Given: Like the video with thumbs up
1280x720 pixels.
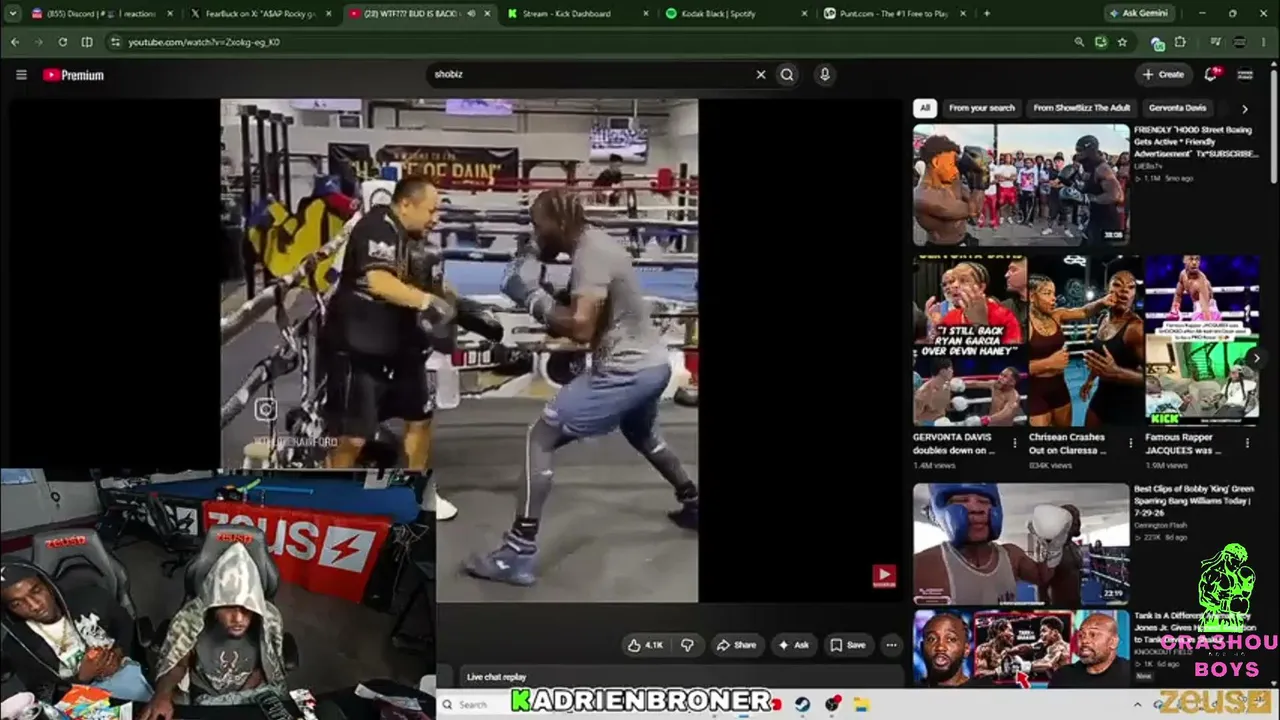Looking at the screenshot, I should 645,645.
